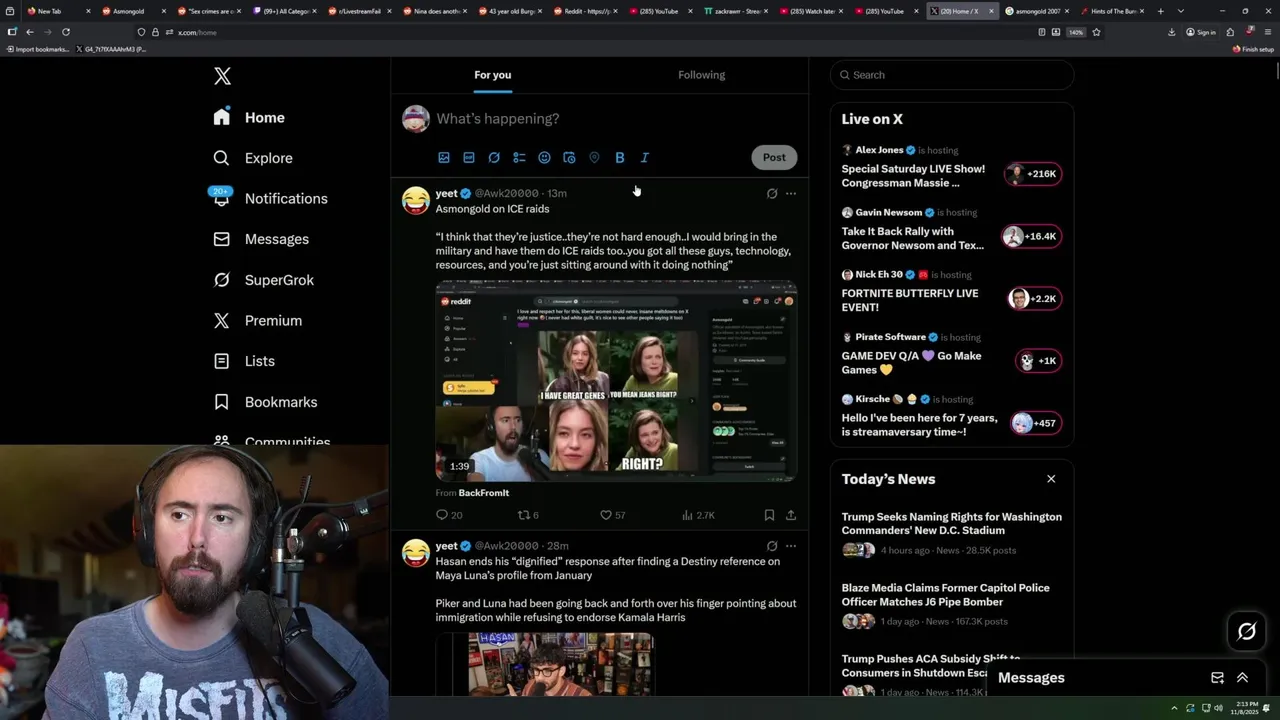Reply to the post with 20 replies
The image size is (1280, 720).
tap(449, 515)
